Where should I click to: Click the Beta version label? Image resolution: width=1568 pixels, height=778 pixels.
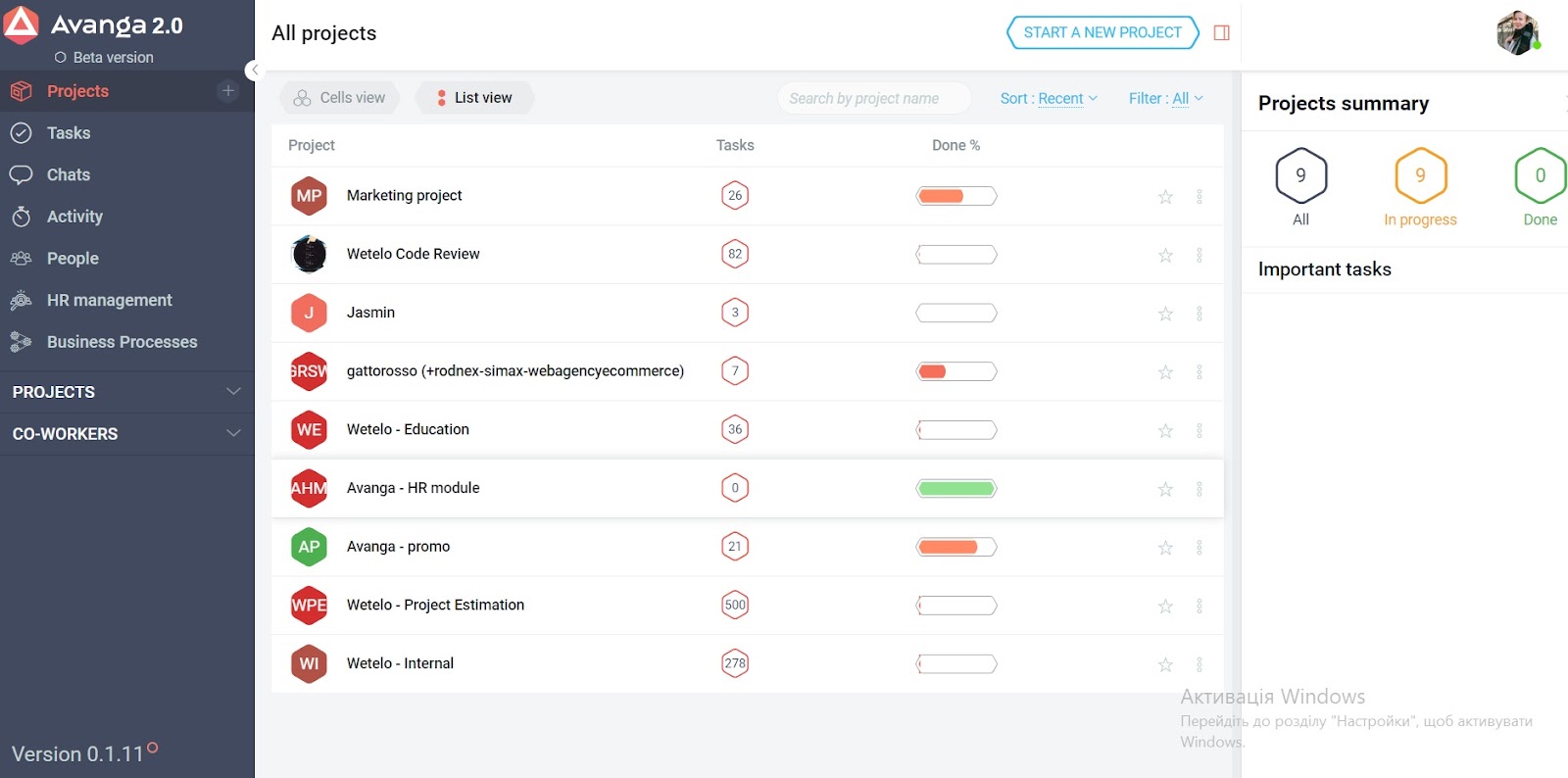tap(113, 58)
